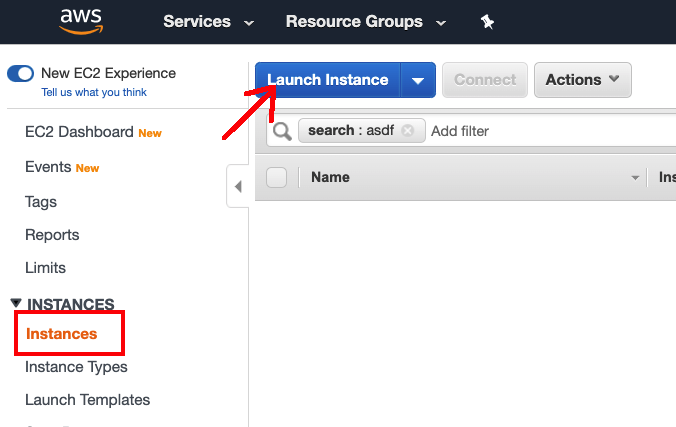Click the Launch Instance button
This screenshot has width=676, height=427.
(x=328, y=80)
